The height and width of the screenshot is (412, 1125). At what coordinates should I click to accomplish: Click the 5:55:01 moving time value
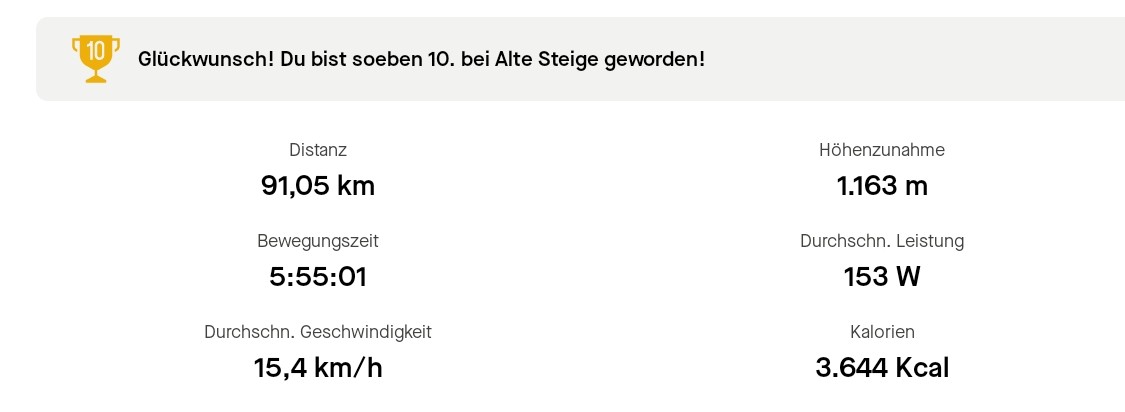tap(318, 277)
